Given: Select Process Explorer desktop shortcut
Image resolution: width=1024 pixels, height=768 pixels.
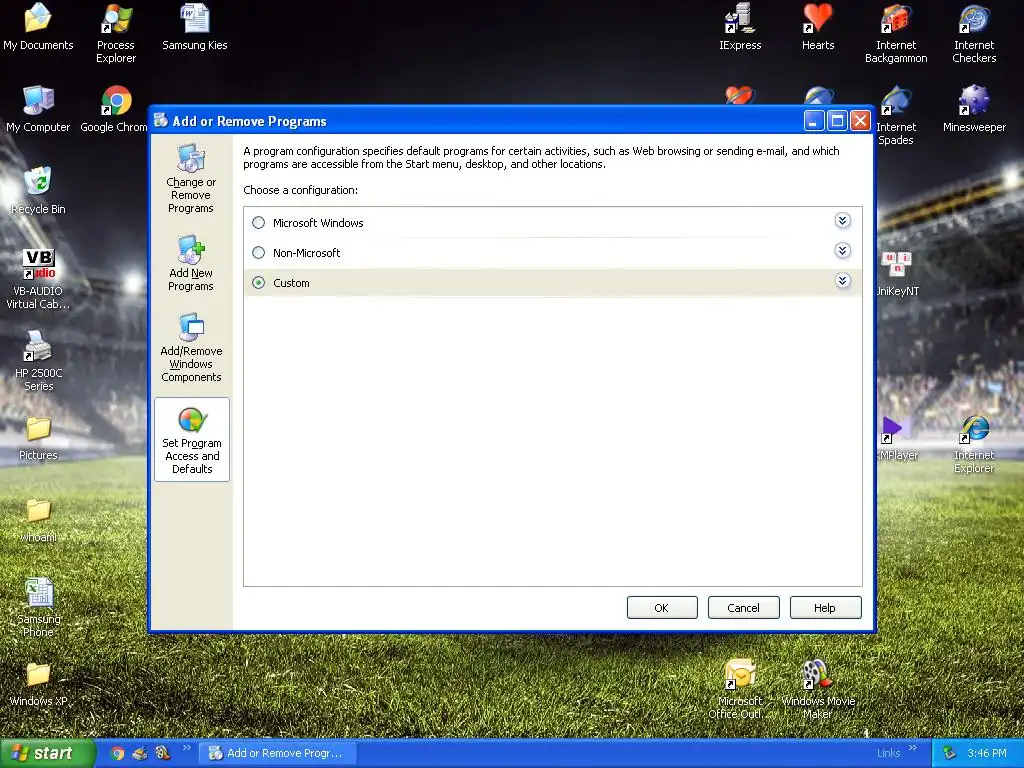Looking at the screenshot, I should coord(116,33).
